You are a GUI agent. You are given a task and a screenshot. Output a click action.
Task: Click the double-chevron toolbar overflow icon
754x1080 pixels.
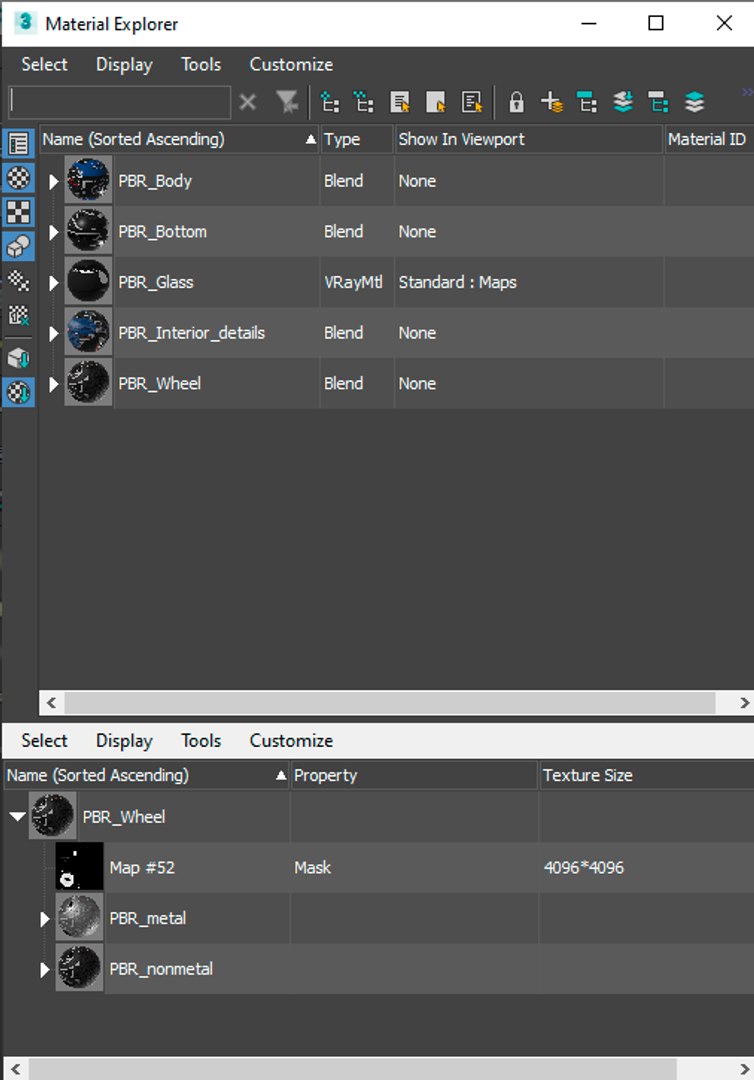tap(747, 92)
